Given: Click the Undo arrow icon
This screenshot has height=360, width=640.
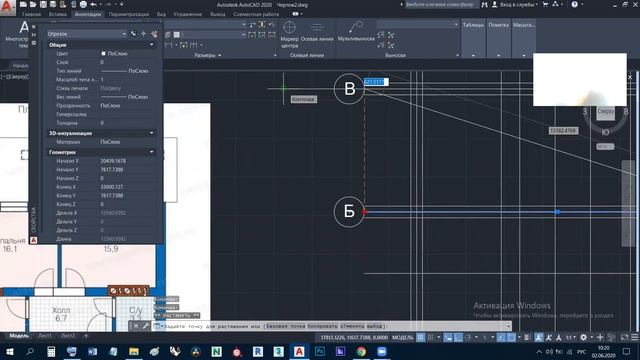Looking at the screenshot, I should tap(93, 4).
